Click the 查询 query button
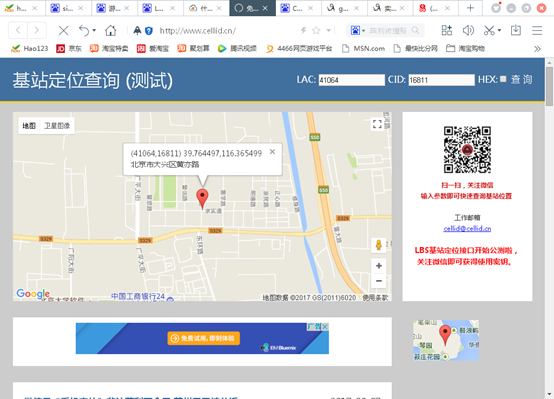 click(x=521, y=80)
